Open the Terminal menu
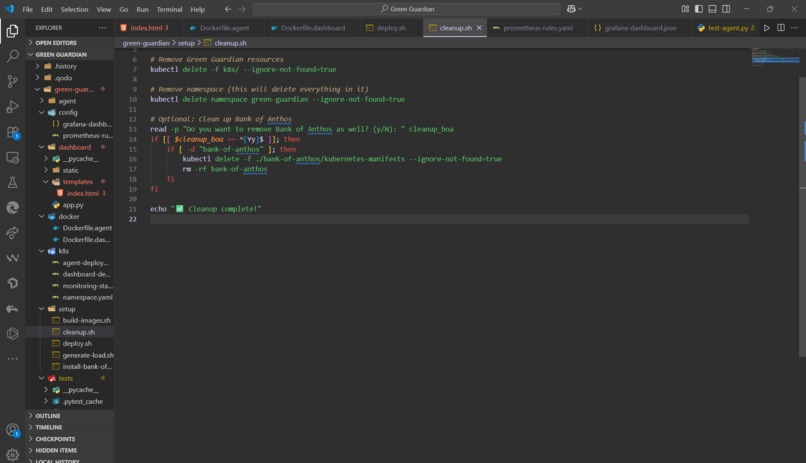This screenshot has height=463, width=806. (169, 9)
